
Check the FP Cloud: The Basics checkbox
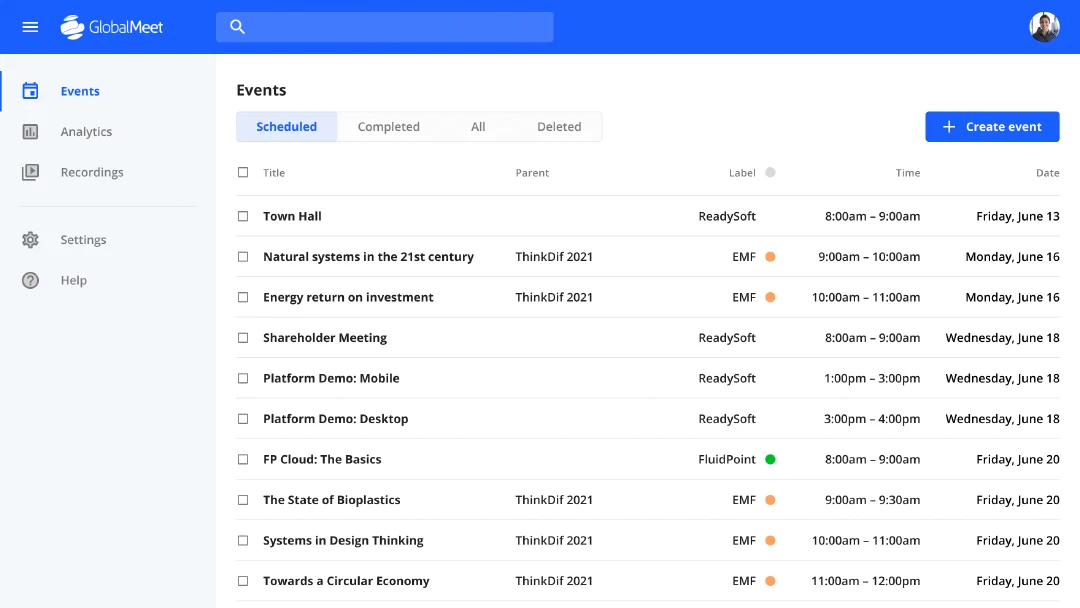click(x=243, y=459)
